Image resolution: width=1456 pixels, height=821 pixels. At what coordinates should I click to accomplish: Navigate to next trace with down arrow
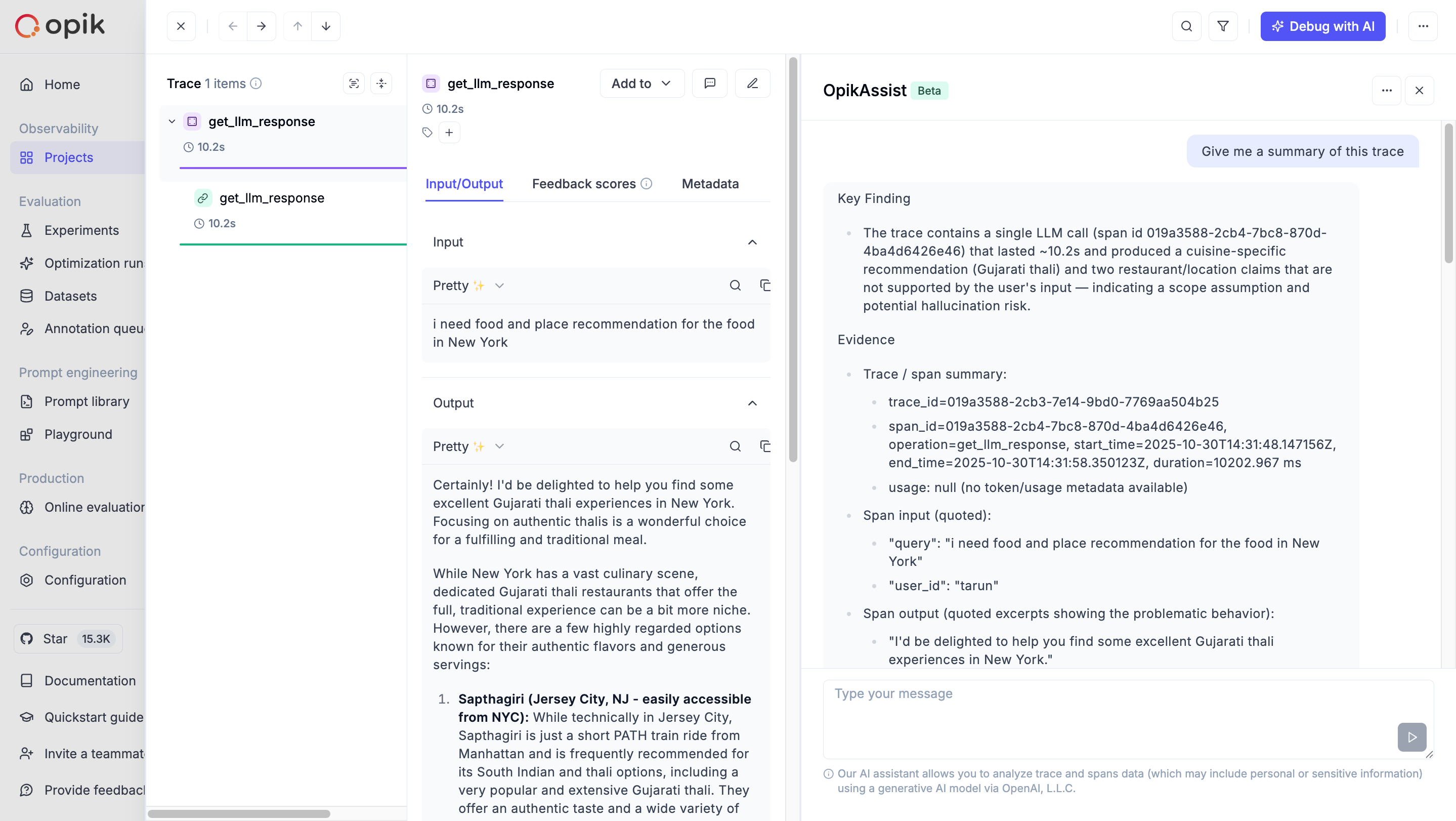tap(326, 26)
